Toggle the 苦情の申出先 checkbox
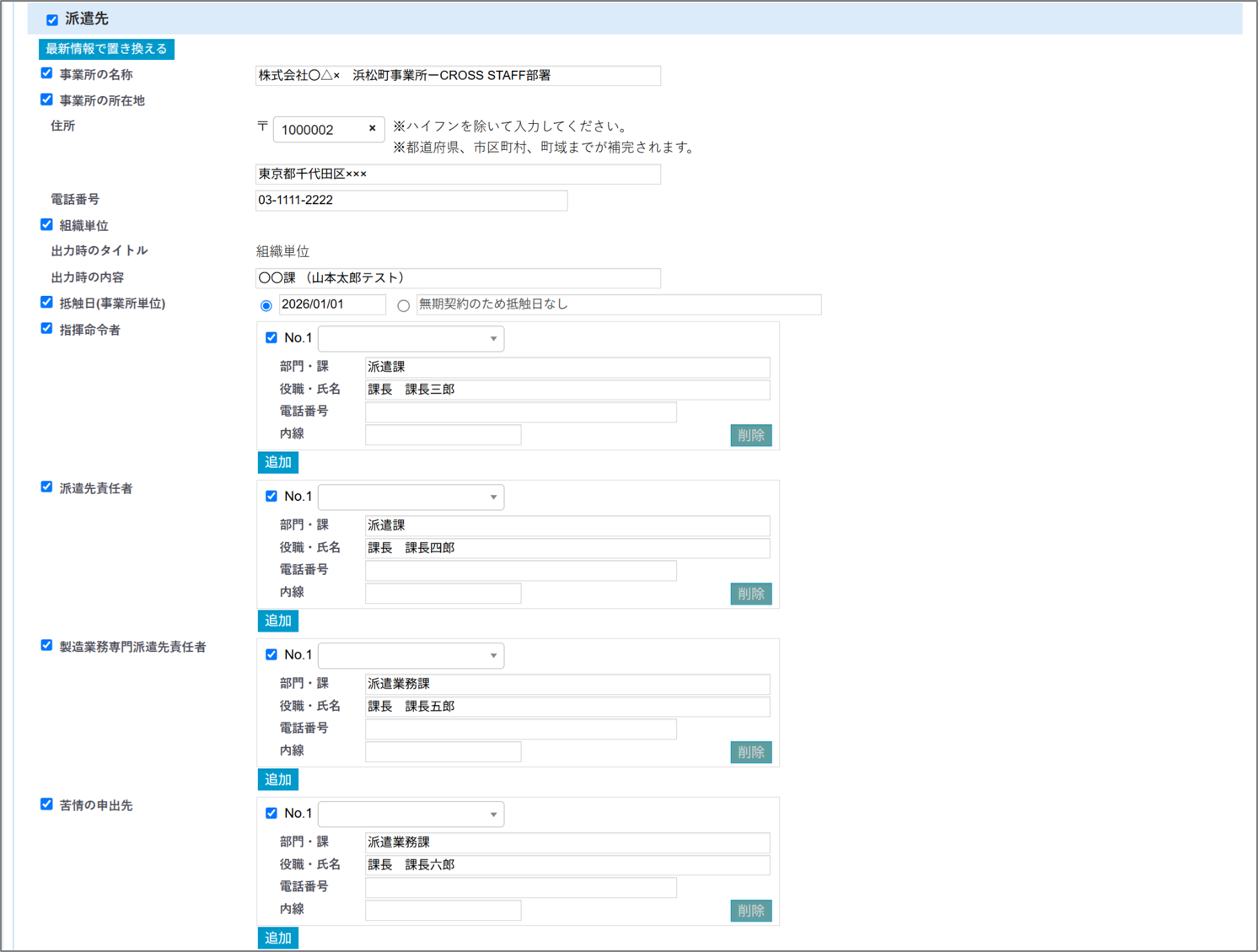This screenshot has width=1258, height=952. (x=46, y=804)
